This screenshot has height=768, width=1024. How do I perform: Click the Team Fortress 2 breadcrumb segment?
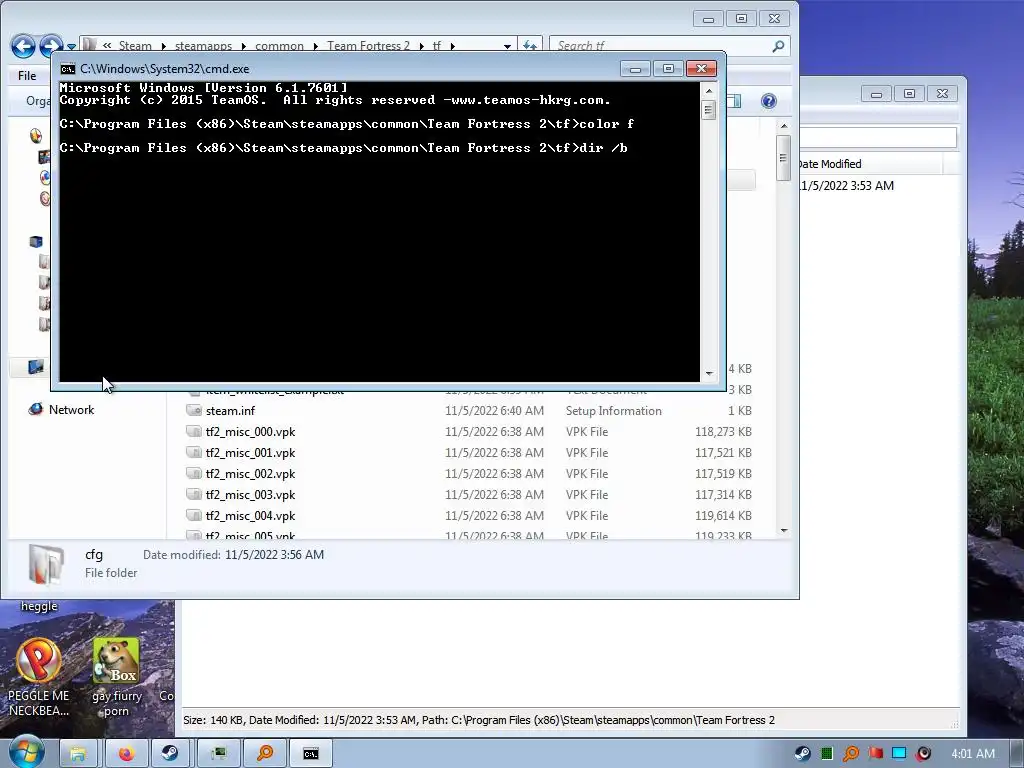(x=368, y=46)
